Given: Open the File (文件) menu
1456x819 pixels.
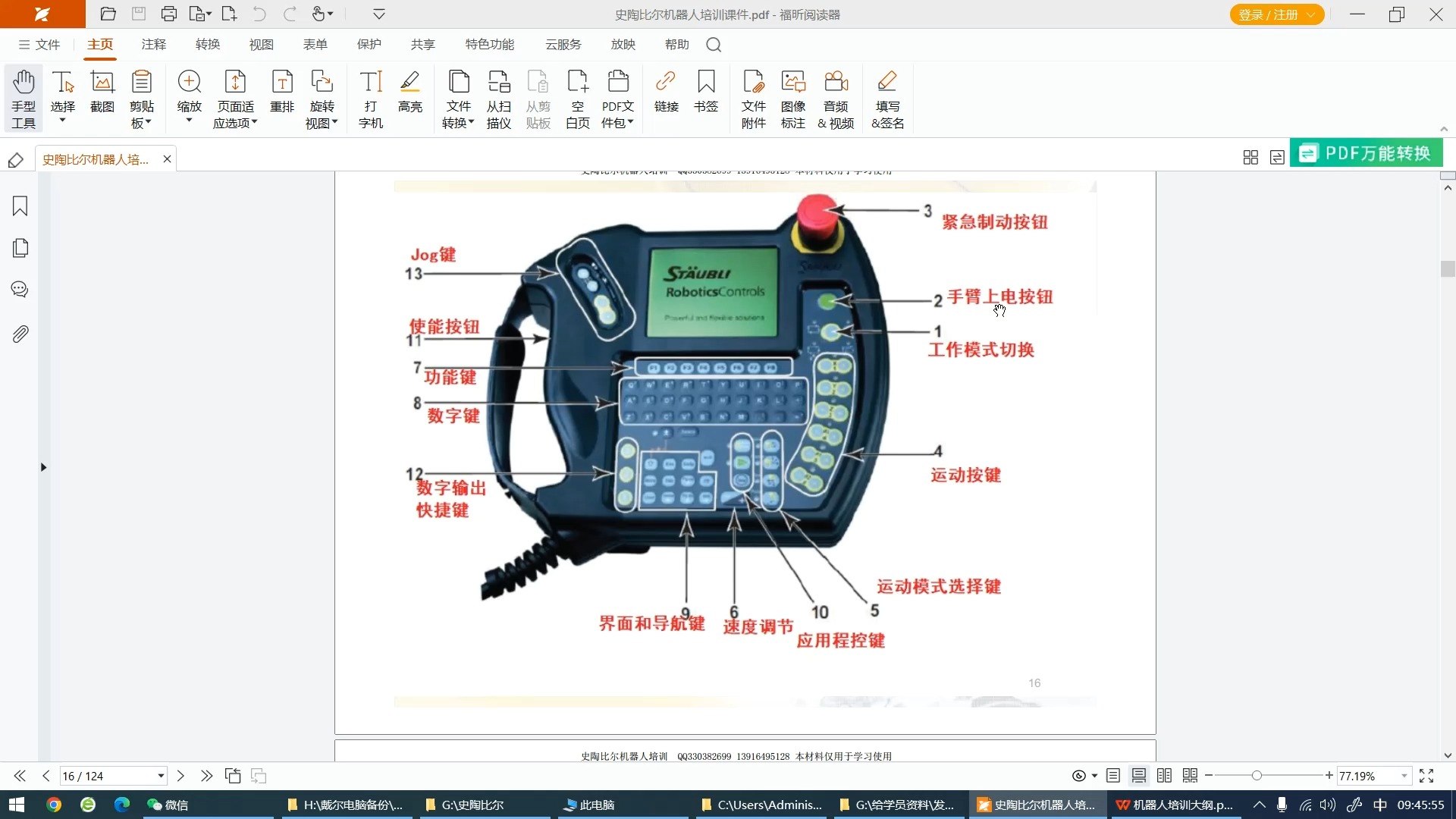Looking at the screenshot, I should pyautogui.click(x=39, y=45).
